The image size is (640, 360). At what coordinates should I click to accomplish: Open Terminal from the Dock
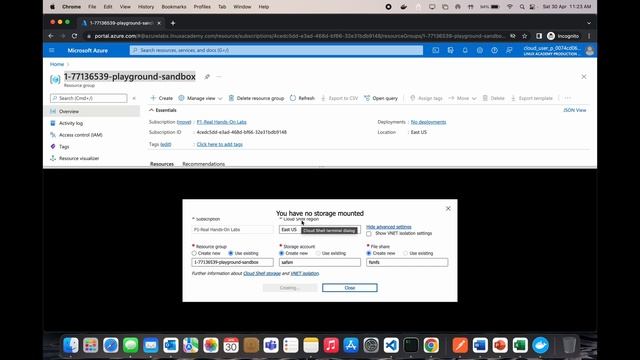411,345
